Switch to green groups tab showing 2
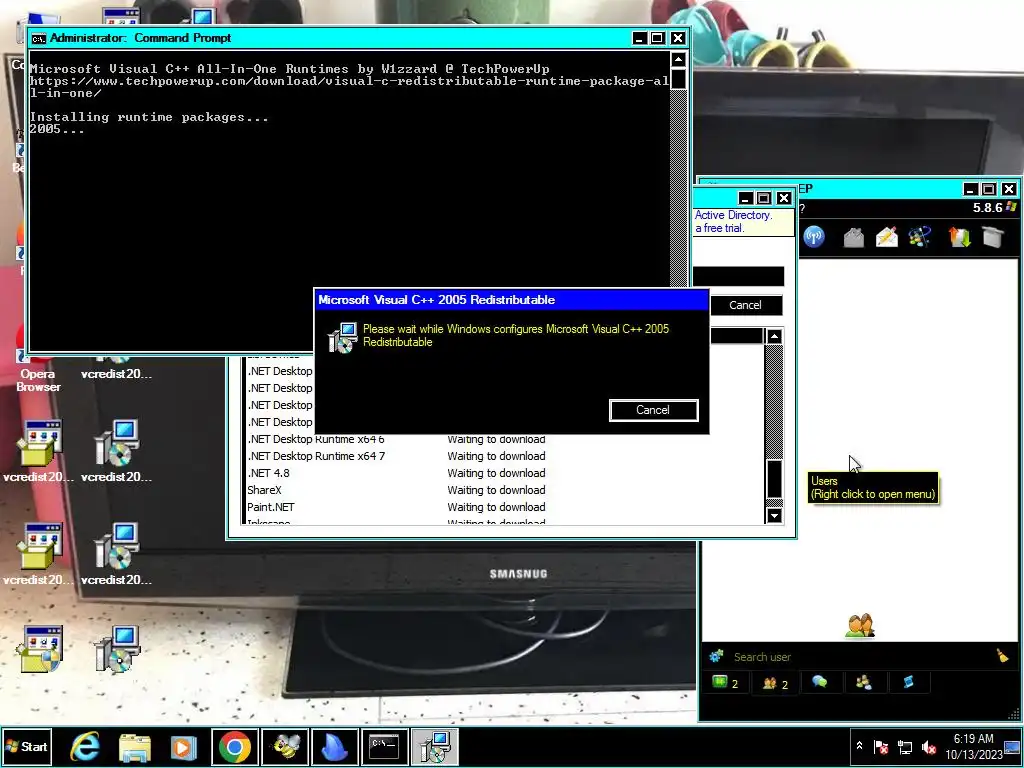Viewport: 1024px width, 768px height. (x=725, y=683)
